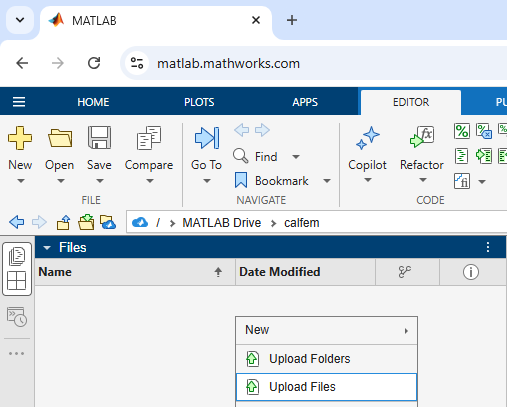Click the Open folder icon
Screen dimensions: 507x407
60,138
